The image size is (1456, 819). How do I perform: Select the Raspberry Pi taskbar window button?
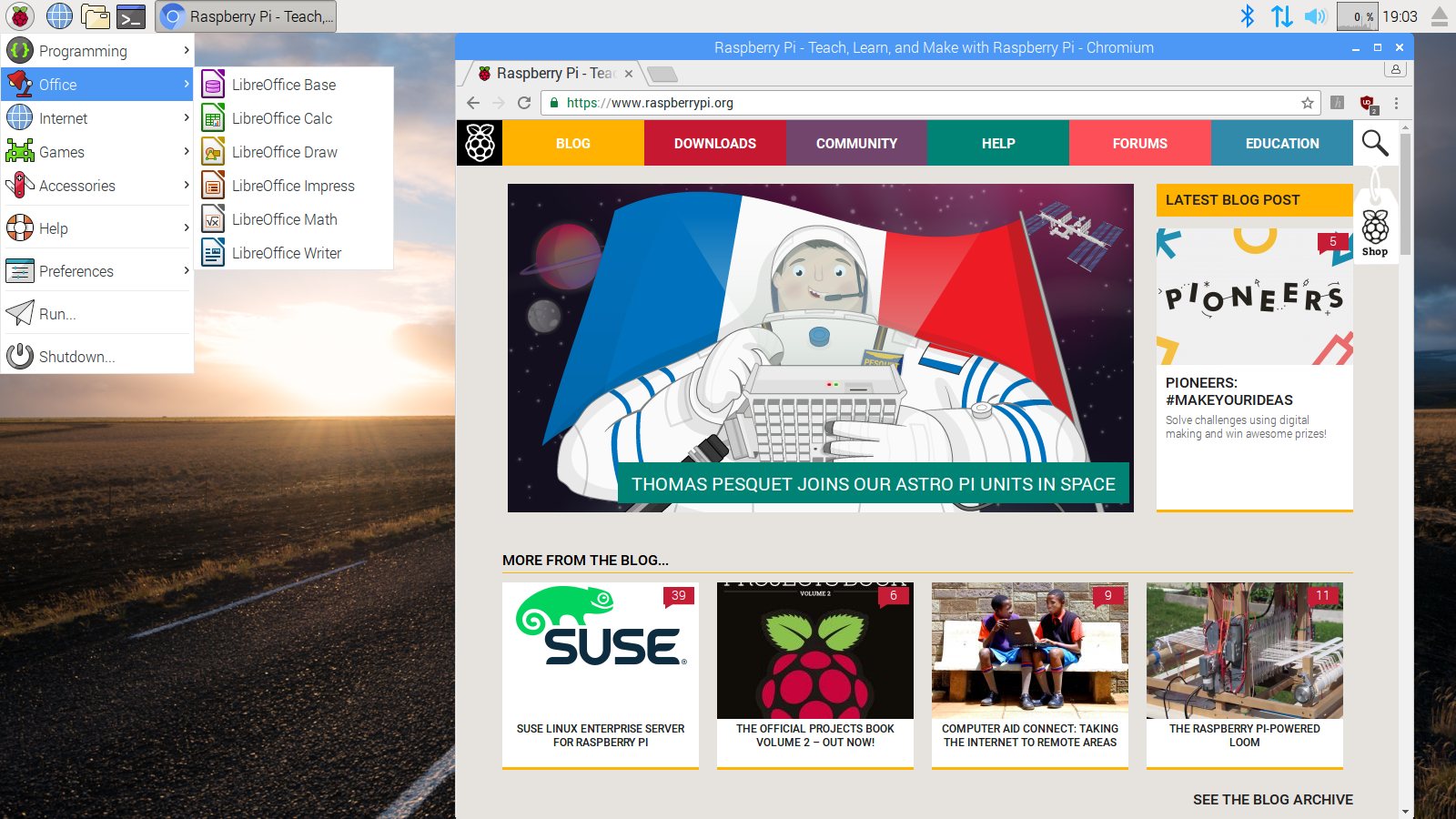pos(247,16)
